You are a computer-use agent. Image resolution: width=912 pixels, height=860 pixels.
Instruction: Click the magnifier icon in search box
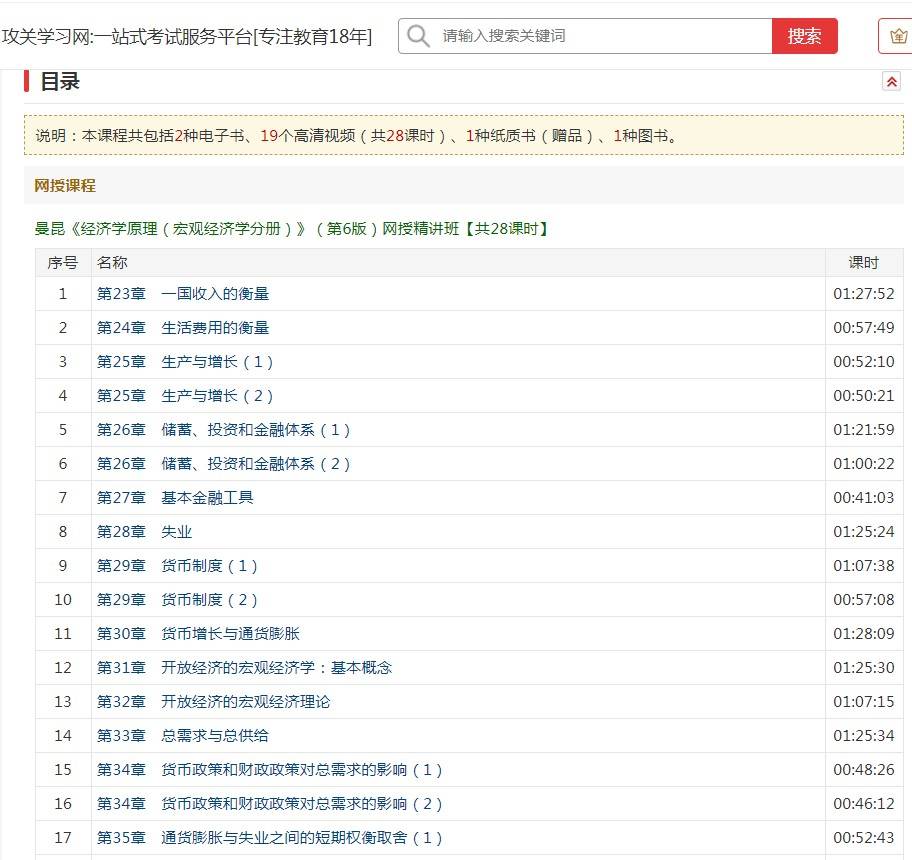point(419,37)
